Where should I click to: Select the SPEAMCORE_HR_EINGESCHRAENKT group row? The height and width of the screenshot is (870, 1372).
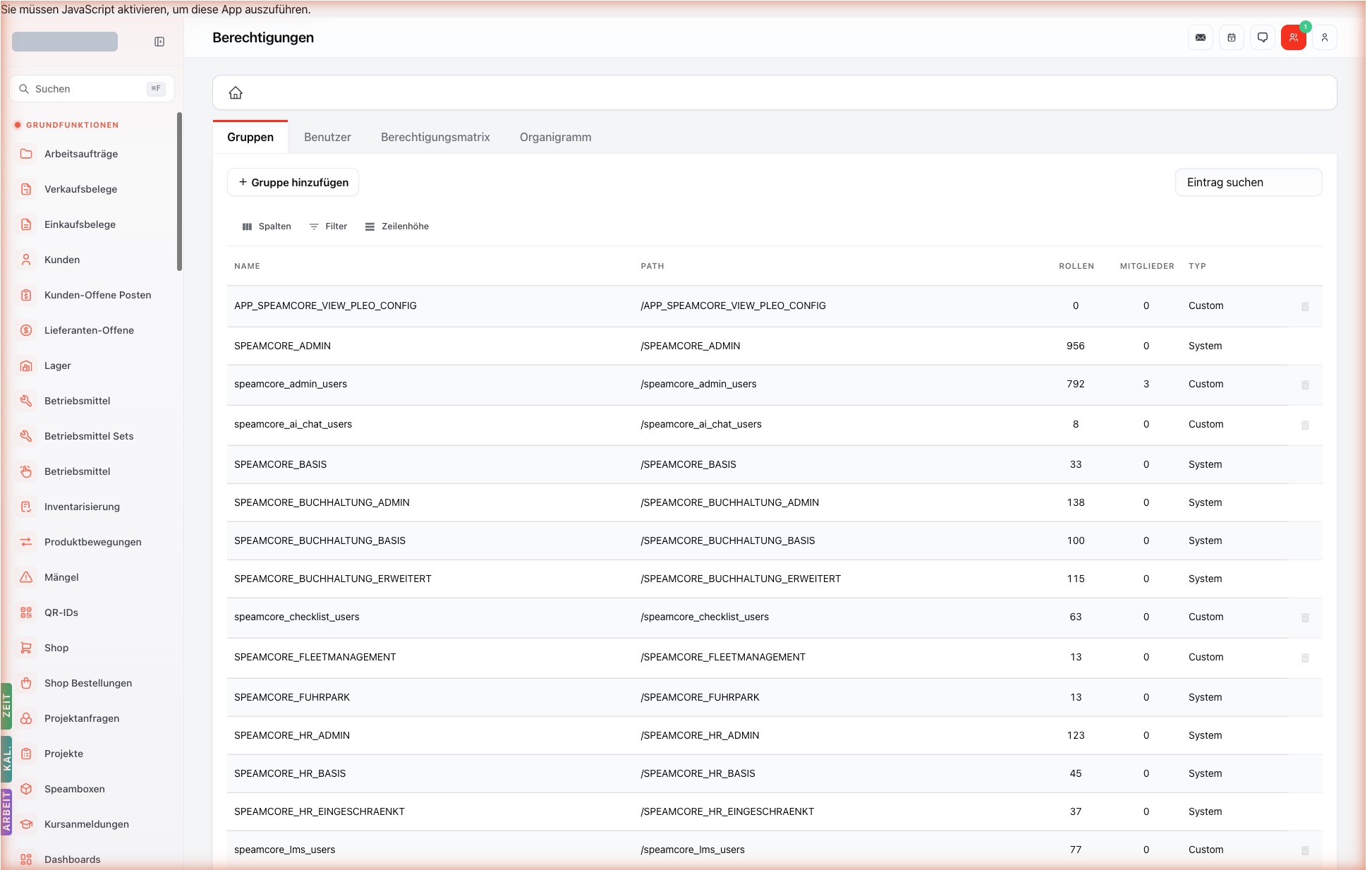[x=775, y=811]
